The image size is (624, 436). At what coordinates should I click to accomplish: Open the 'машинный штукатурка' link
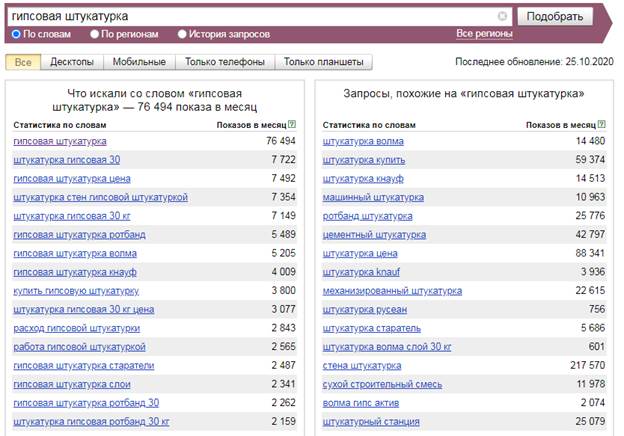click(x=373, y=197)
